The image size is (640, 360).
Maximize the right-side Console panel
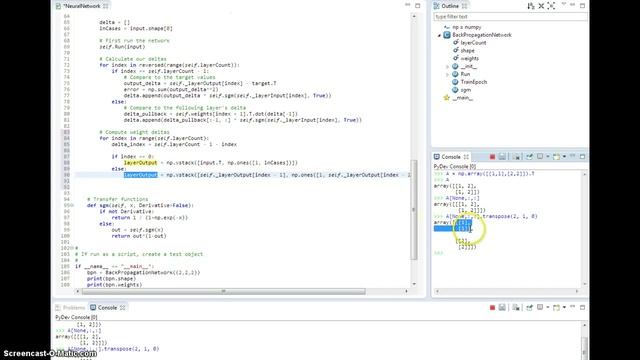[x=582, y=156]
